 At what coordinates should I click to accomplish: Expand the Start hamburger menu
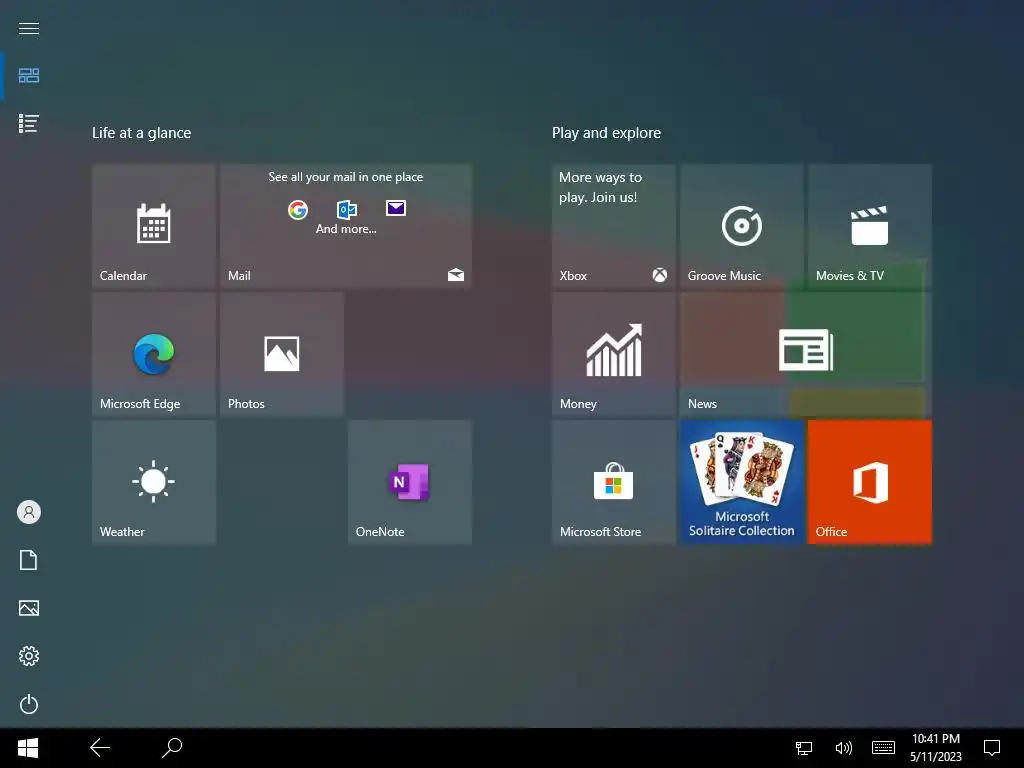tap(29, 28)
